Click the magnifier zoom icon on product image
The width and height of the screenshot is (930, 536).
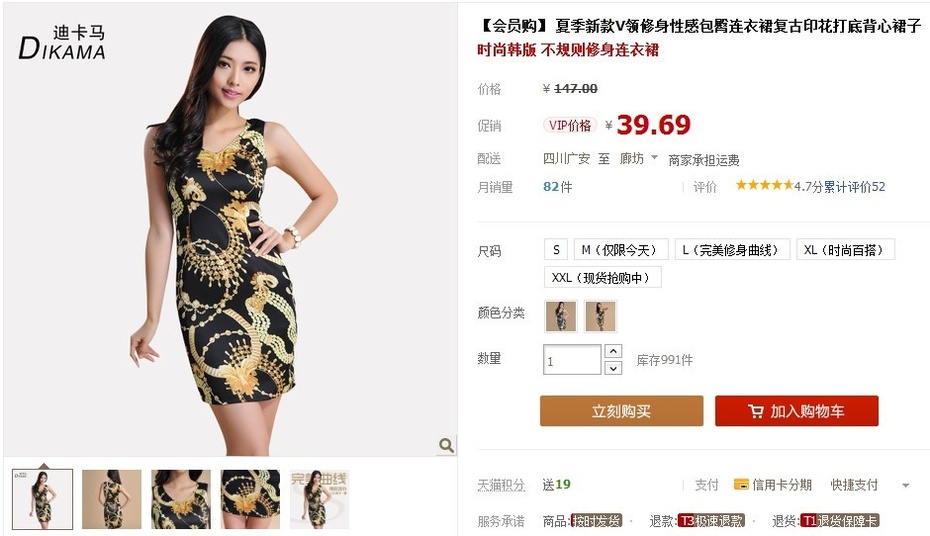[x=446, y=445]
